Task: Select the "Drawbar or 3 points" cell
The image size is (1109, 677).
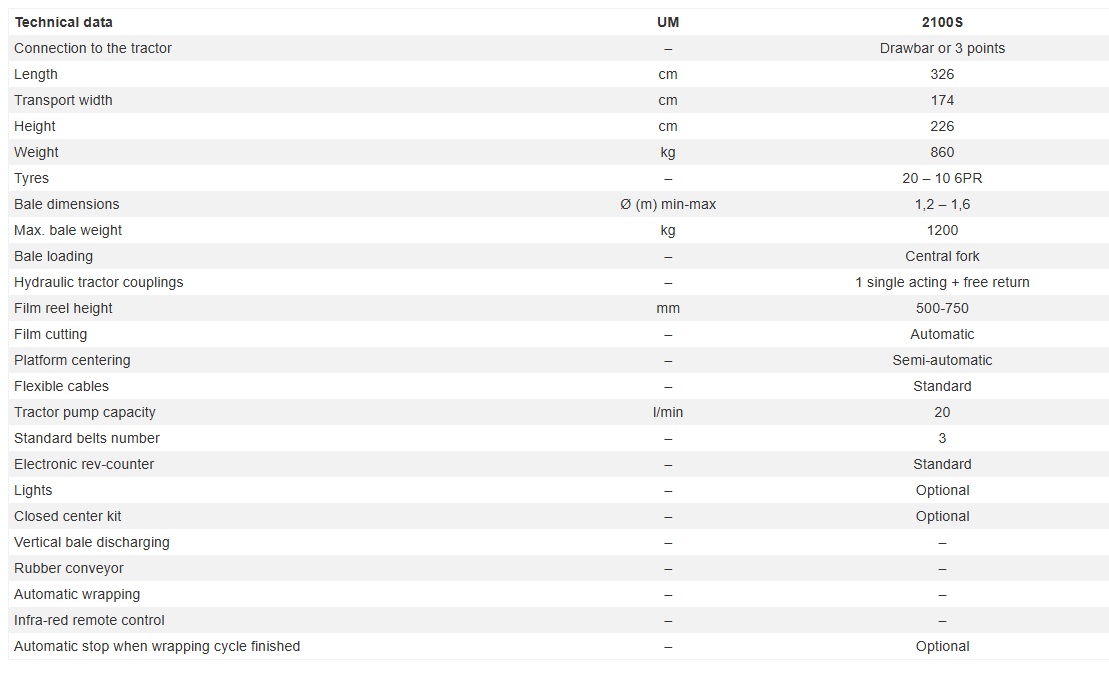Action: (x=942, y=48)
